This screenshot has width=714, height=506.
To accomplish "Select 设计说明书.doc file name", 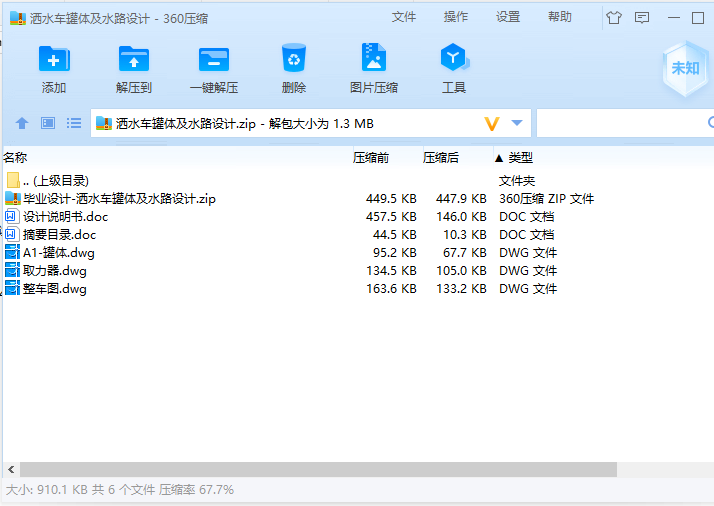I will pyautogui.click(x=66, y=216).
